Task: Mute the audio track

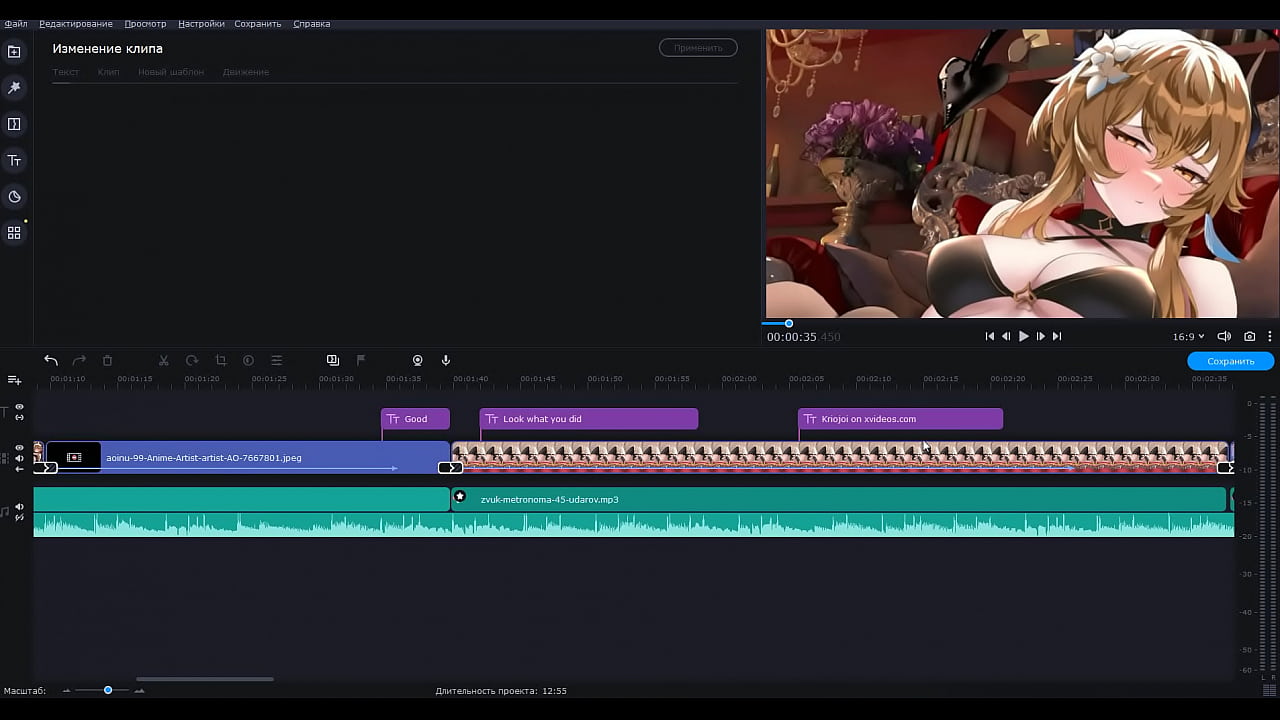Action: pyautogui.click(x=19, y=507)
